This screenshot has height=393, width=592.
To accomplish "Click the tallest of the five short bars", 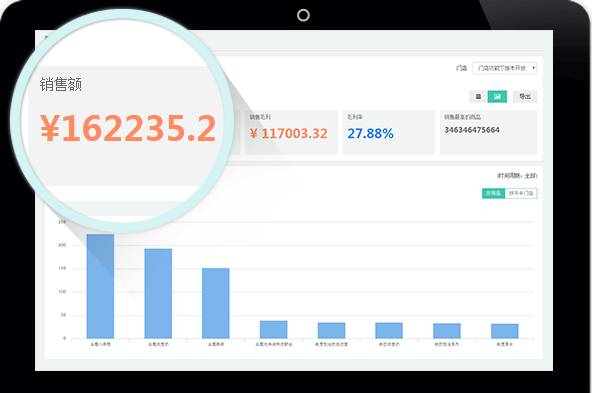I will coord(273,330).
